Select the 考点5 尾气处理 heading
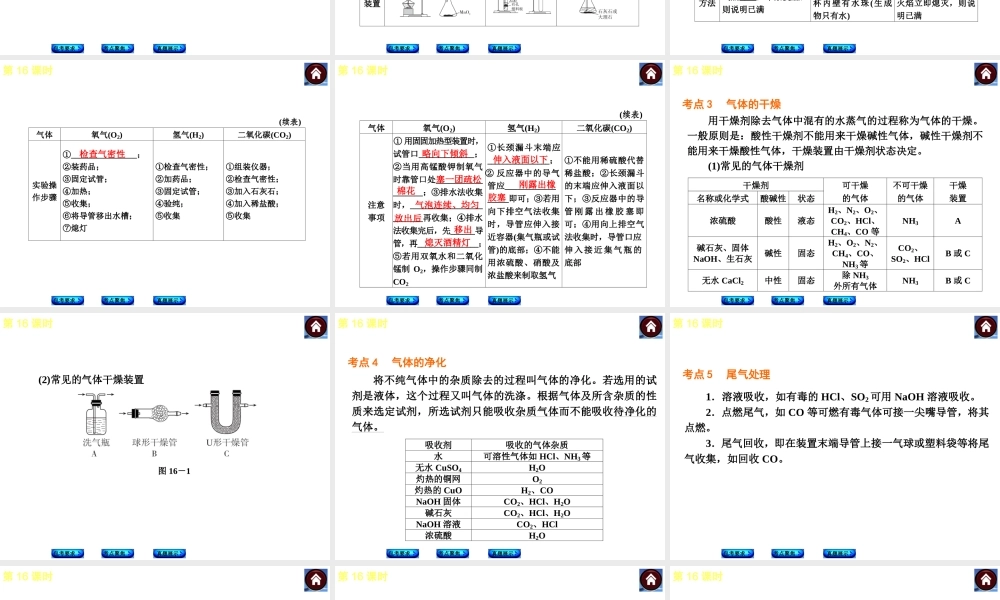Image resolution: width=1000 pixels, height=600 pixels. (x=726, y=374)
